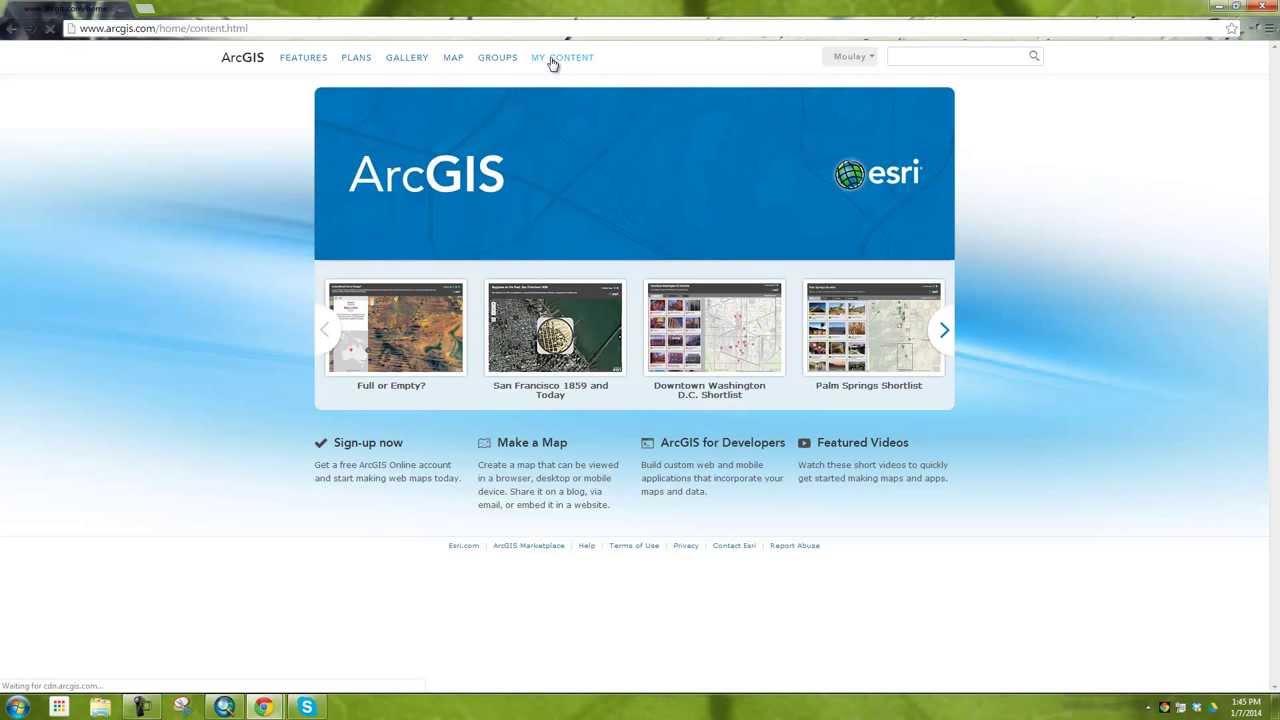Click Downtown Washington D.C. Shortlist caption

click(709, 390)
